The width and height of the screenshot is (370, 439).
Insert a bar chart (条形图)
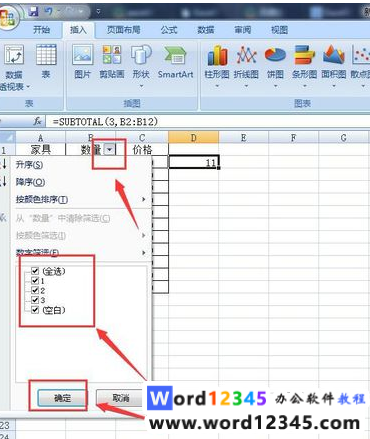(304, 66)
